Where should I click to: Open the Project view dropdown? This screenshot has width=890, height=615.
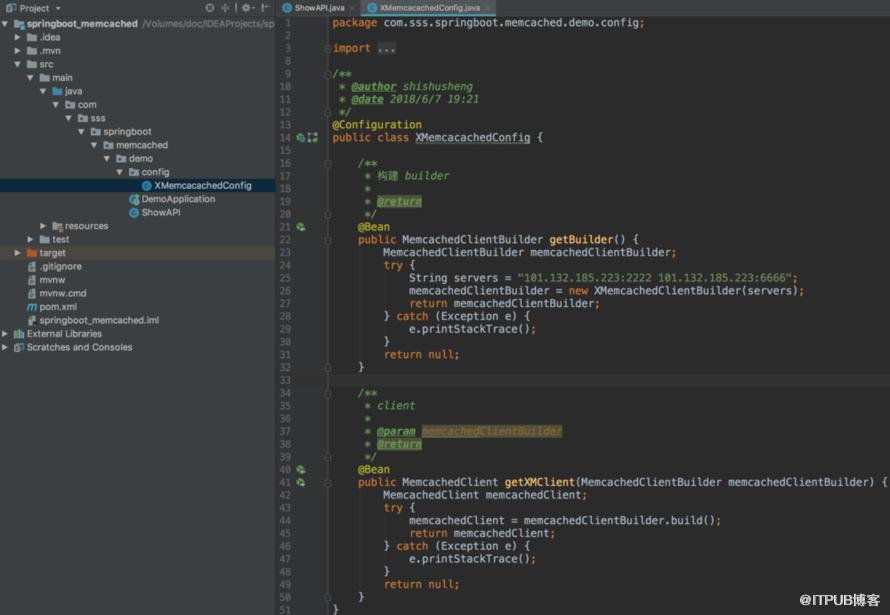(x=33, y=8)
